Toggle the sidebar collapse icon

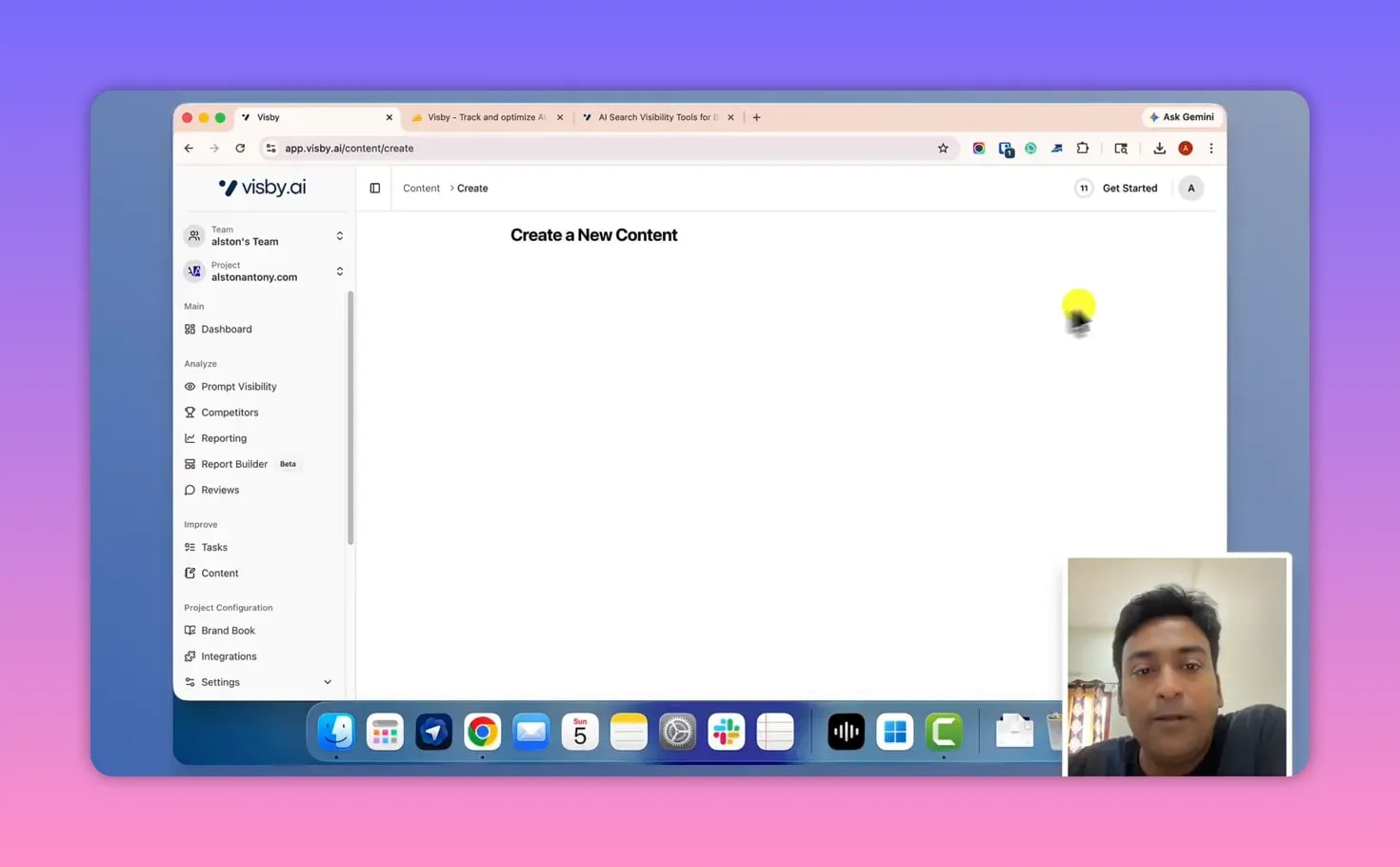[374, 189]
